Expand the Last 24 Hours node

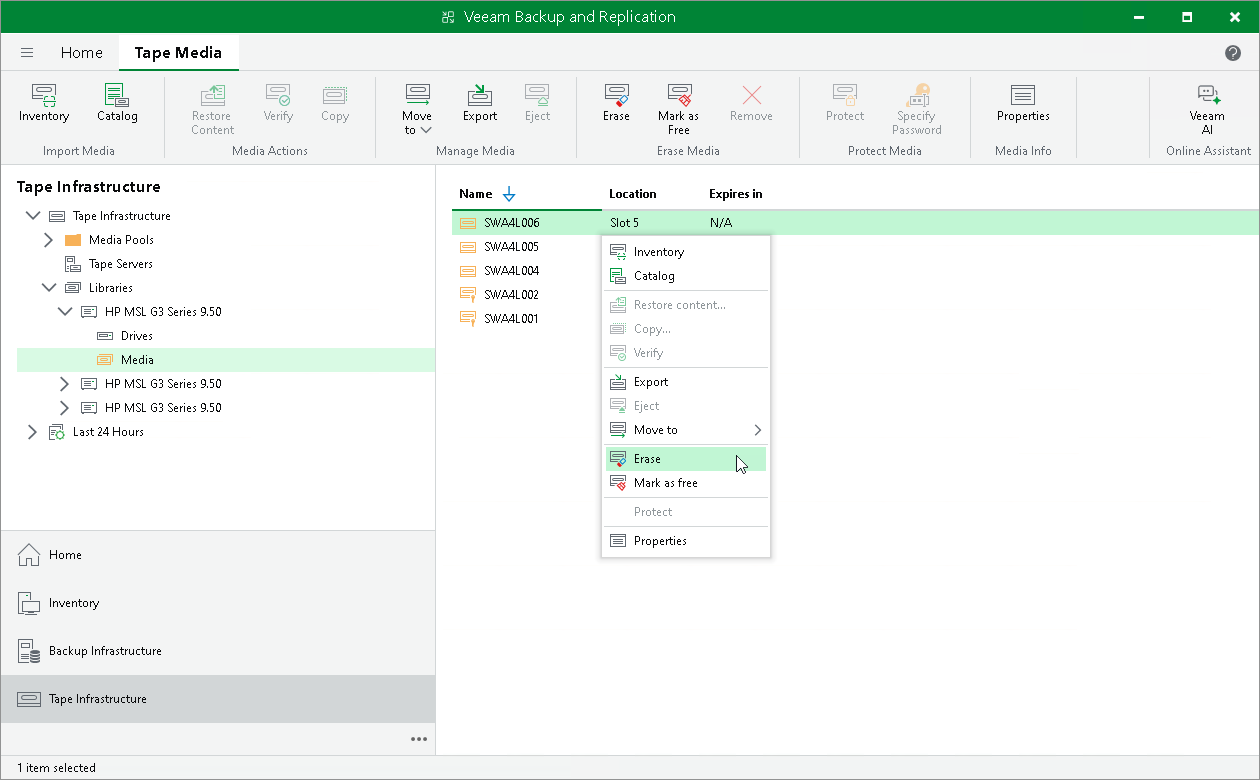tap(32, 432)
